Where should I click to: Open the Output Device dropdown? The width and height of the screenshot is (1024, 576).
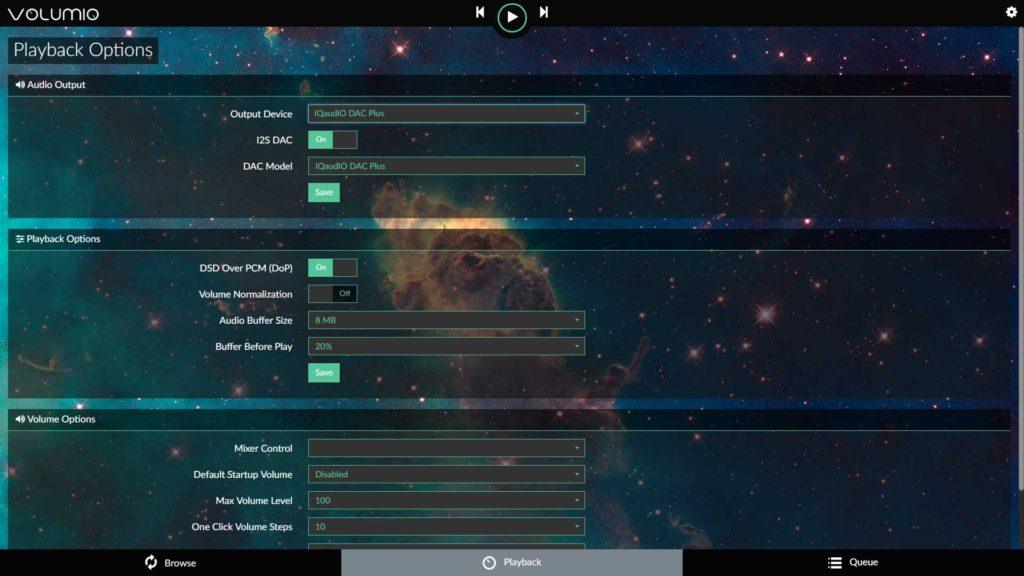[x=446, y=114]
